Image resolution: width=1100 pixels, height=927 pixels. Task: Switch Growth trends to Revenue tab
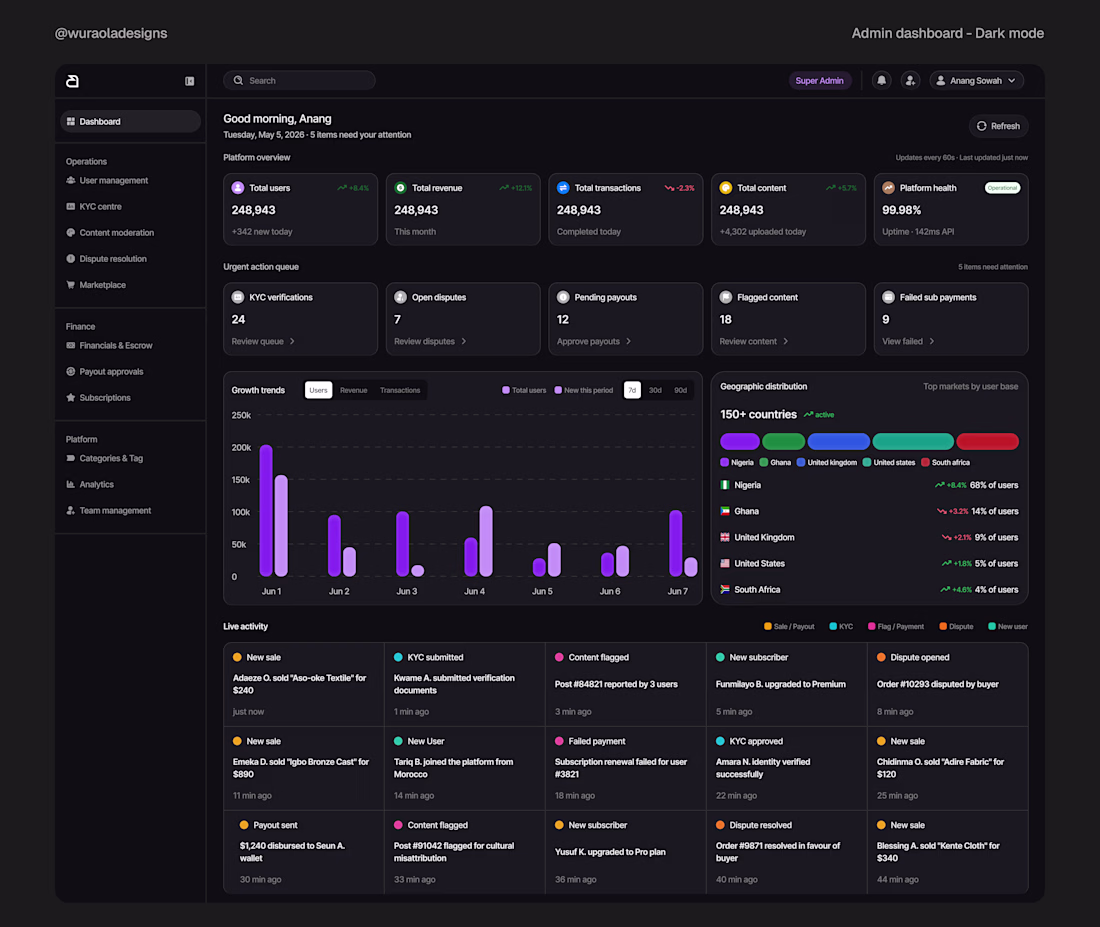(x=354, y=390)
